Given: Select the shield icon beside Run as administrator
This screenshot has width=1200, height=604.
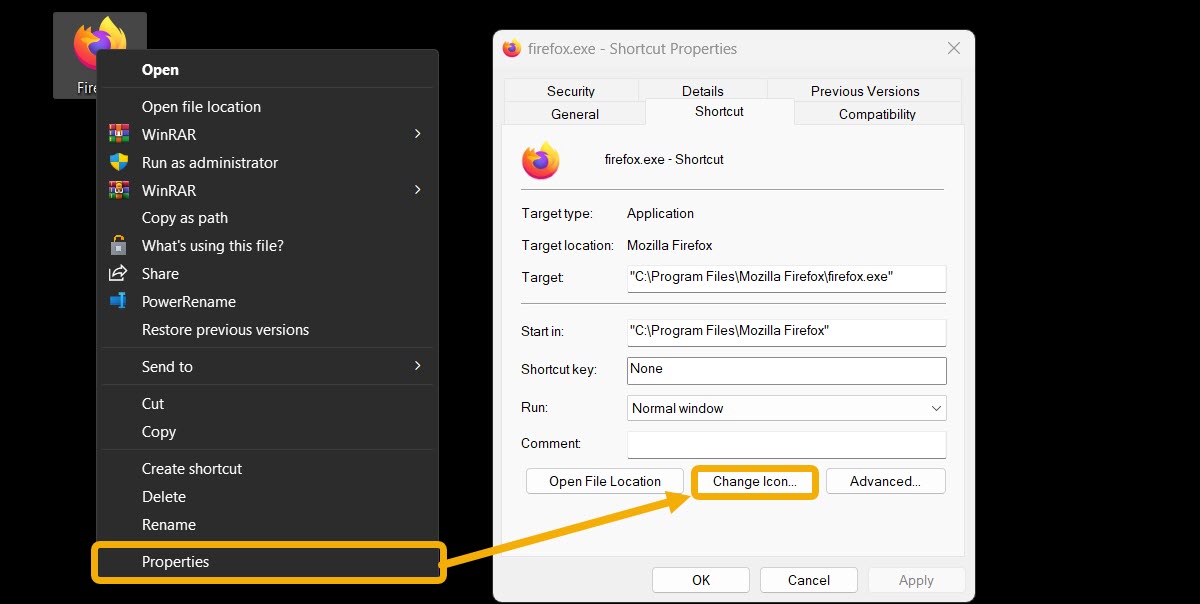Looking at the screenshot, I should pyautogui.click(x=119, y=162).
